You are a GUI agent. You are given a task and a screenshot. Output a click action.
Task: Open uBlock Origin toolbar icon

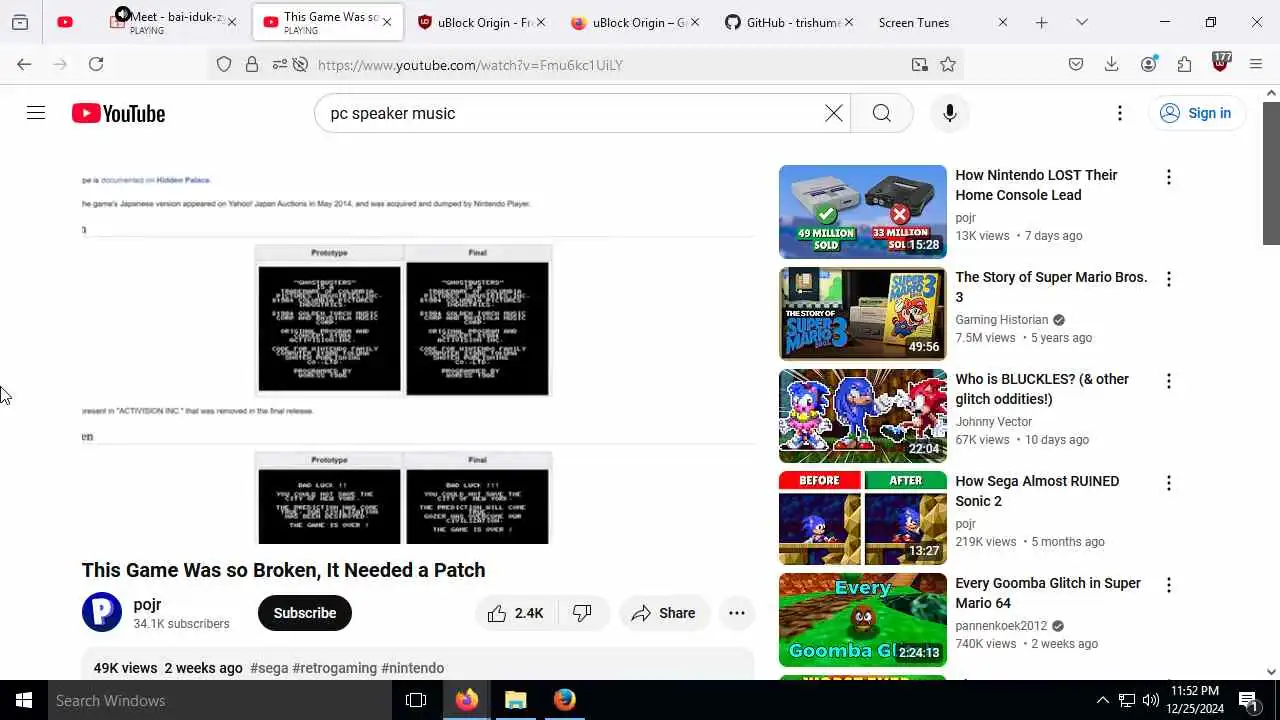tap(1220, 63)
